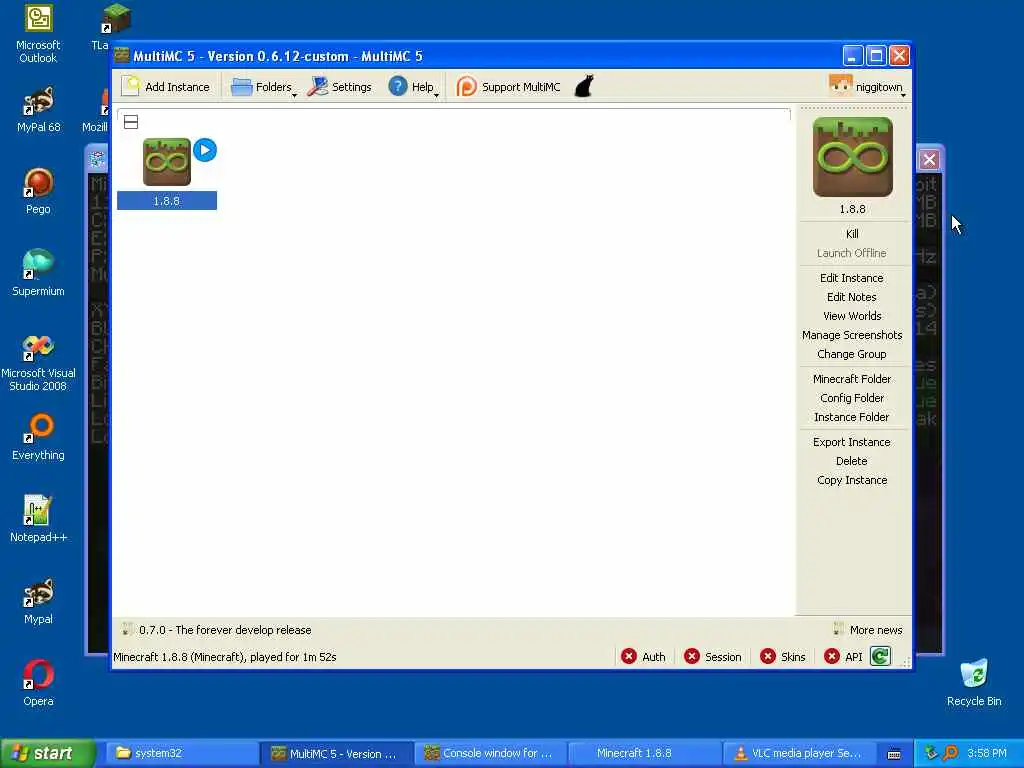Open the niggitown account dropdown
Screen dimensions: 1024x768
(867, 87)
